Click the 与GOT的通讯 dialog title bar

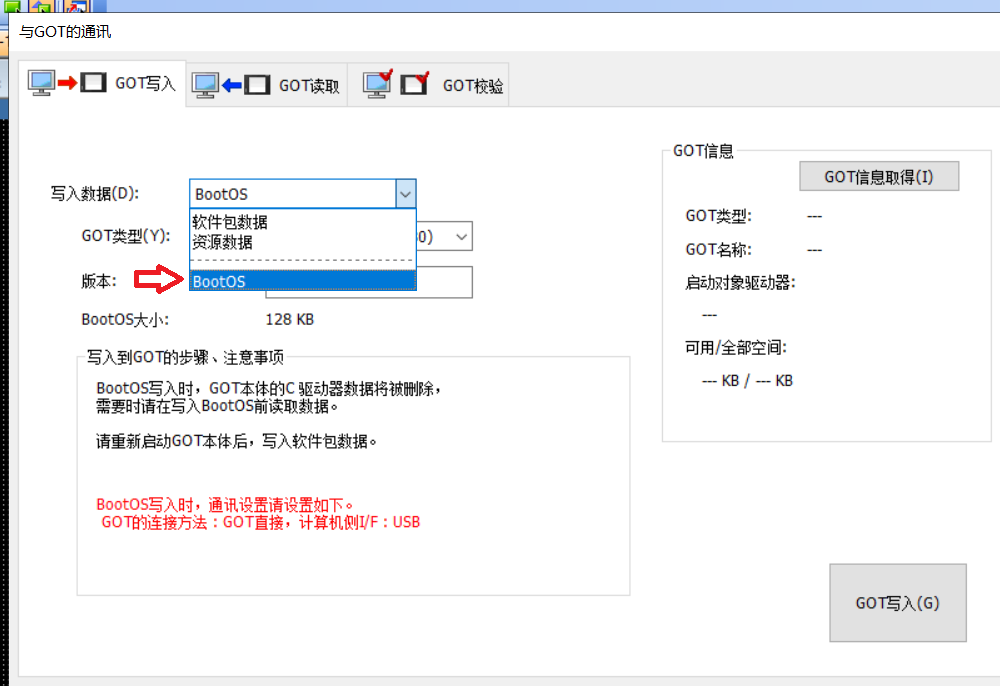pyautogui.click(x=500, y=32)
